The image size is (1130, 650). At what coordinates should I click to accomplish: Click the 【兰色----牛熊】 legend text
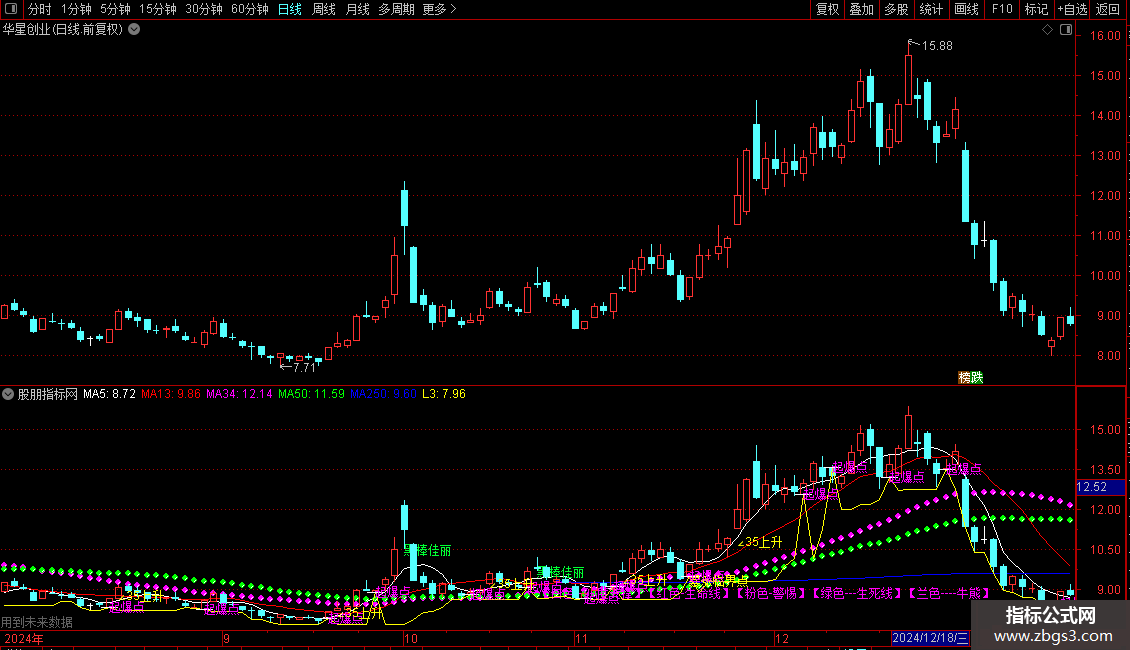pyautogui.click(x=948, y=593)
